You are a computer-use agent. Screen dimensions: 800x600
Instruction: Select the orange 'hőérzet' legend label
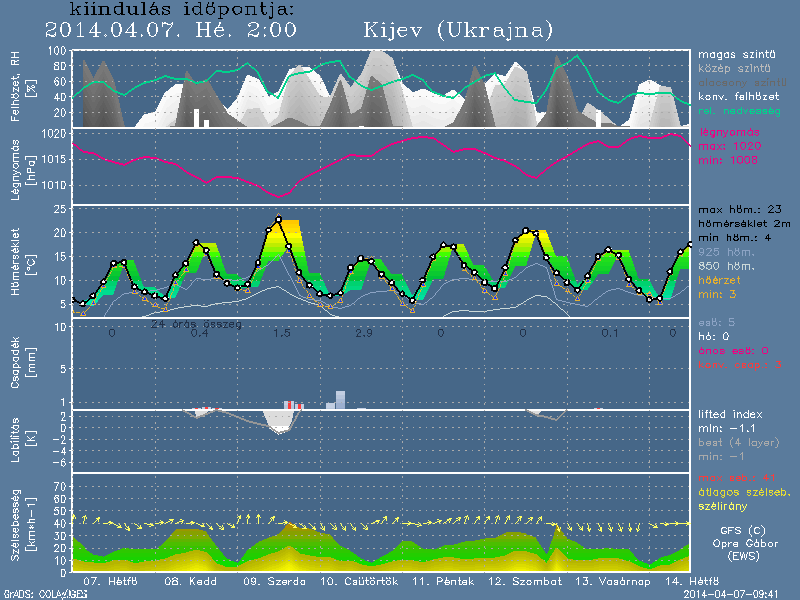click(721, 282)
